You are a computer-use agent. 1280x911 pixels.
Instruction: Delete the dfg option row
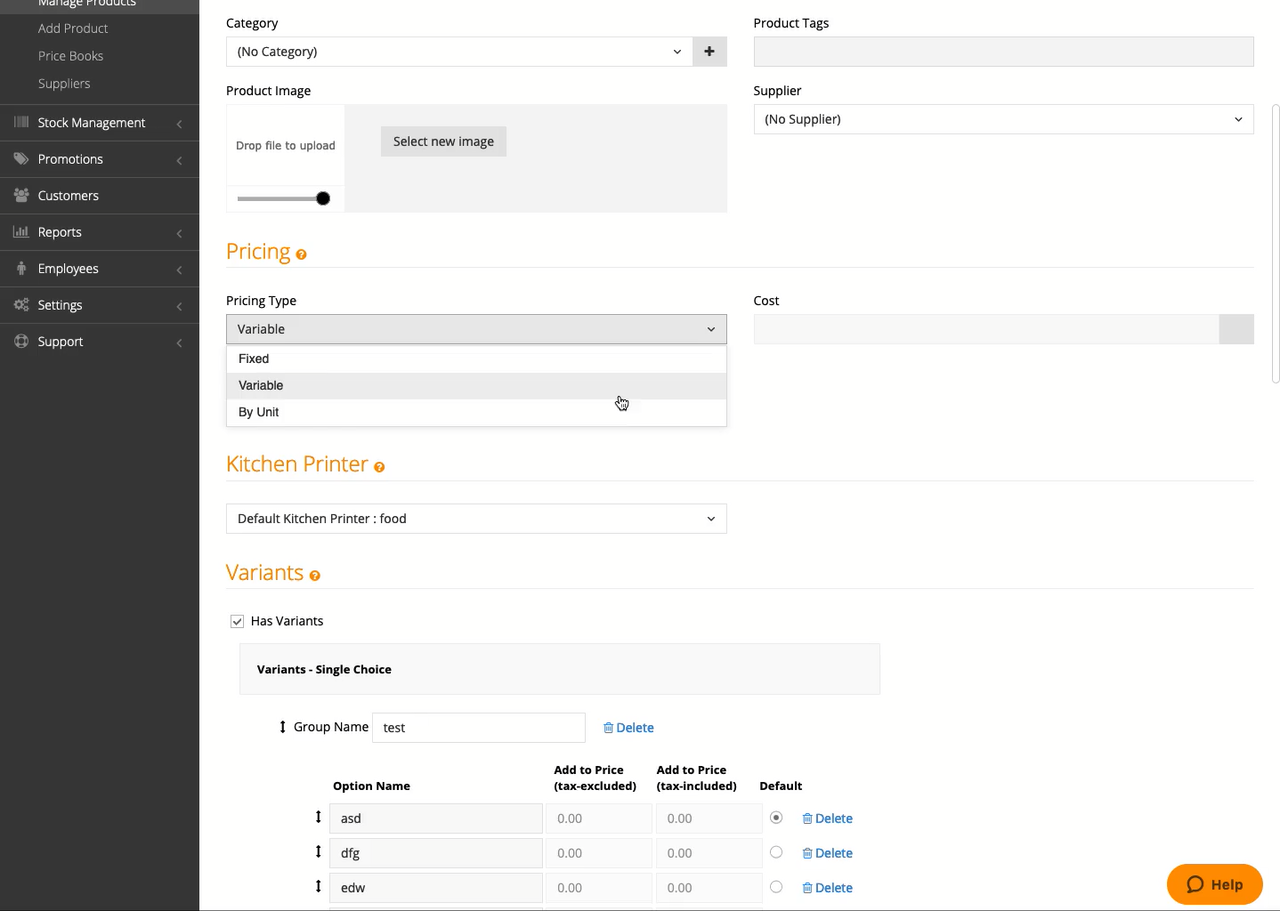[827, 853]
